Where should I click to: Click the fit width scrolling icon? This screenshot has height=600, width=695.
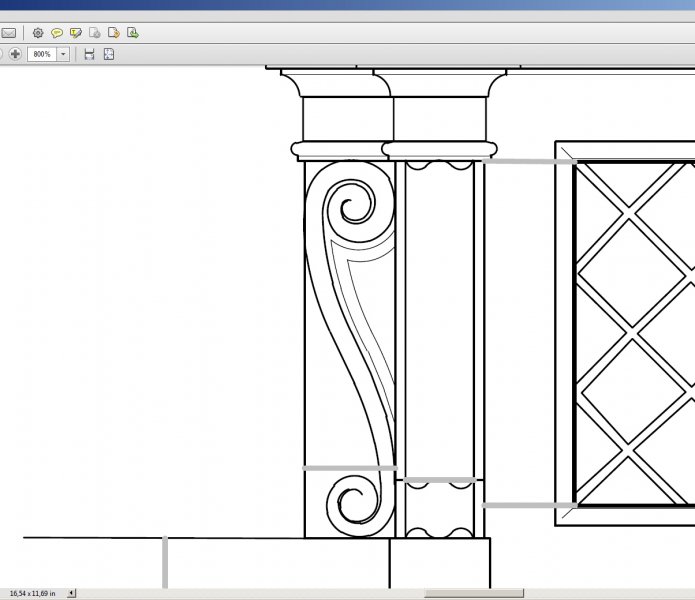coord(90,54)
